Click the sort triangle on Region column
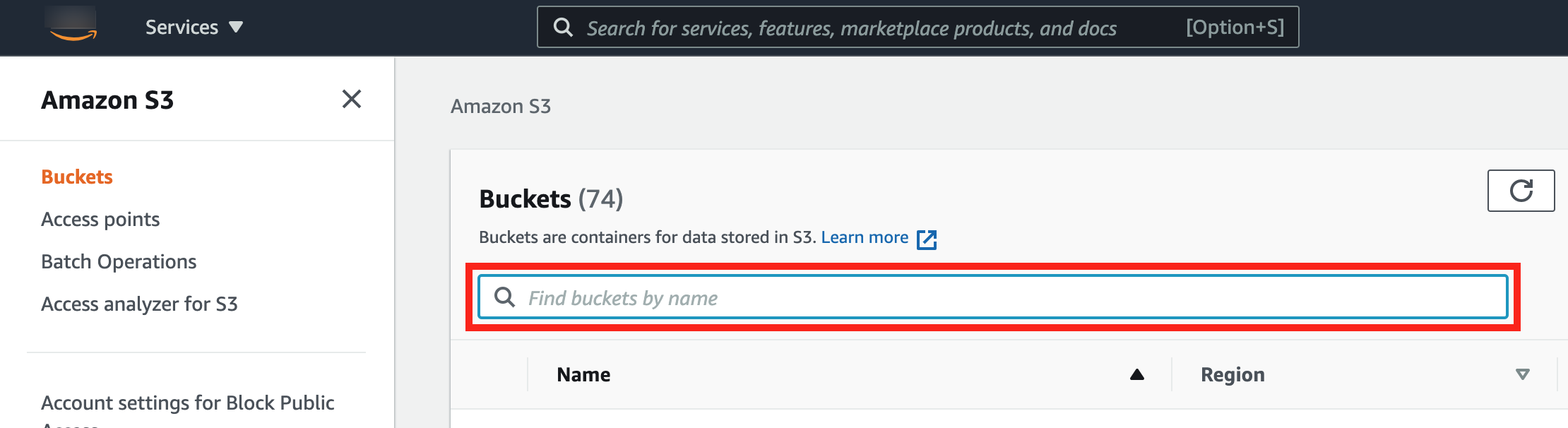This screenshot has width=1568, height=428. click(x=1522, y=375)
